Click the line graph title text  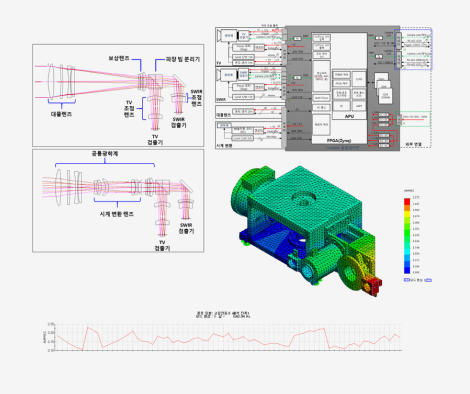click(223, 314)
